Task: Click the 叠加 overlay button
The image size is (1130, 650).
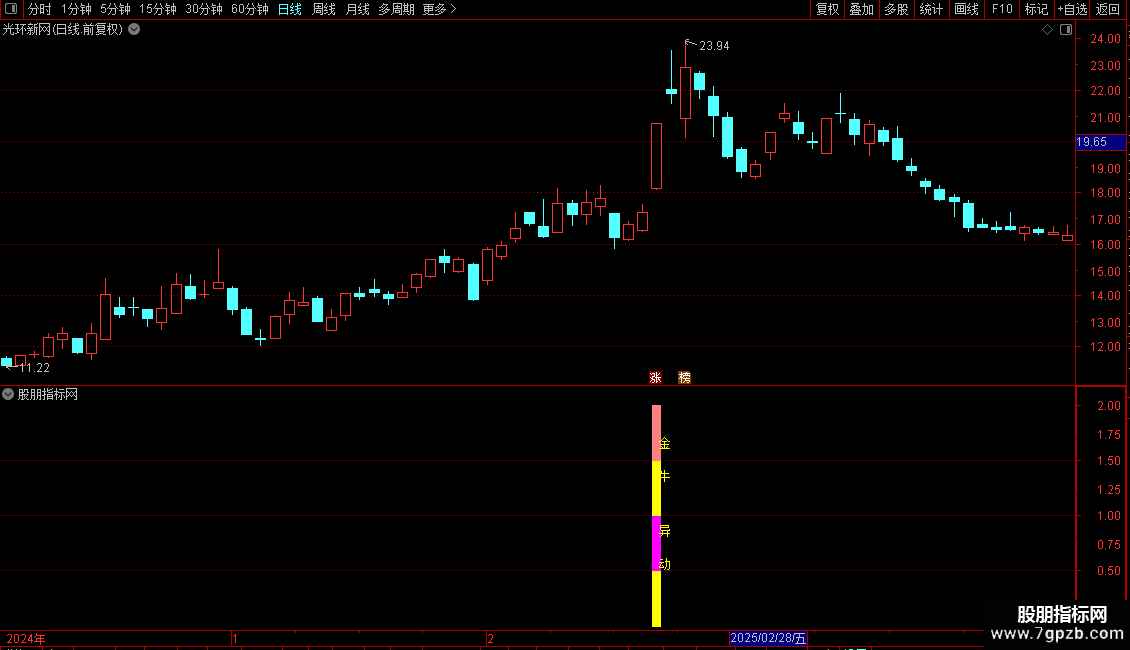Action: coord(861,9)
